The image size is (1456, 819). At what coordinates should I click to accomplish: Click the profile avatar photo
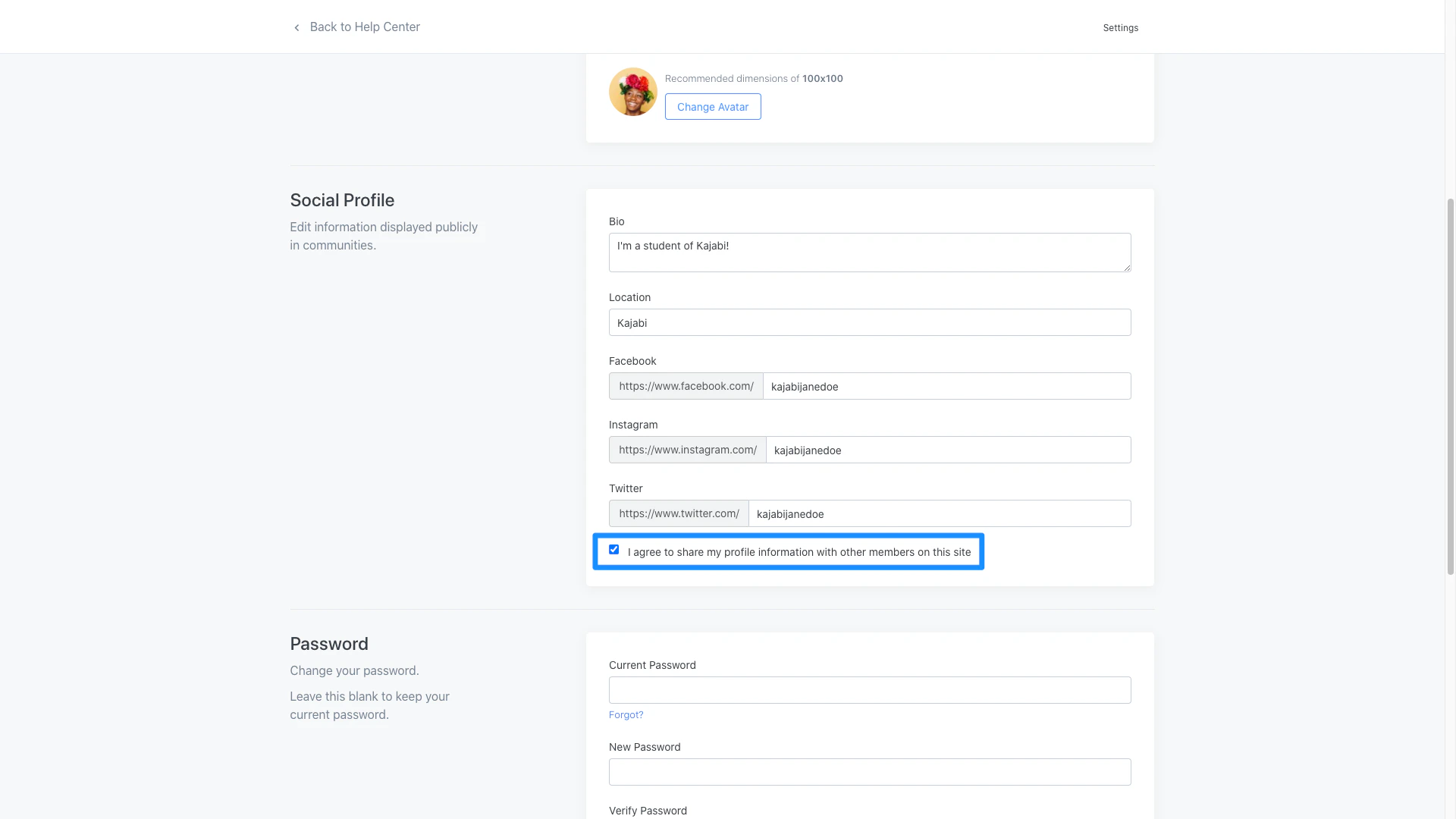tap(632, 92)
